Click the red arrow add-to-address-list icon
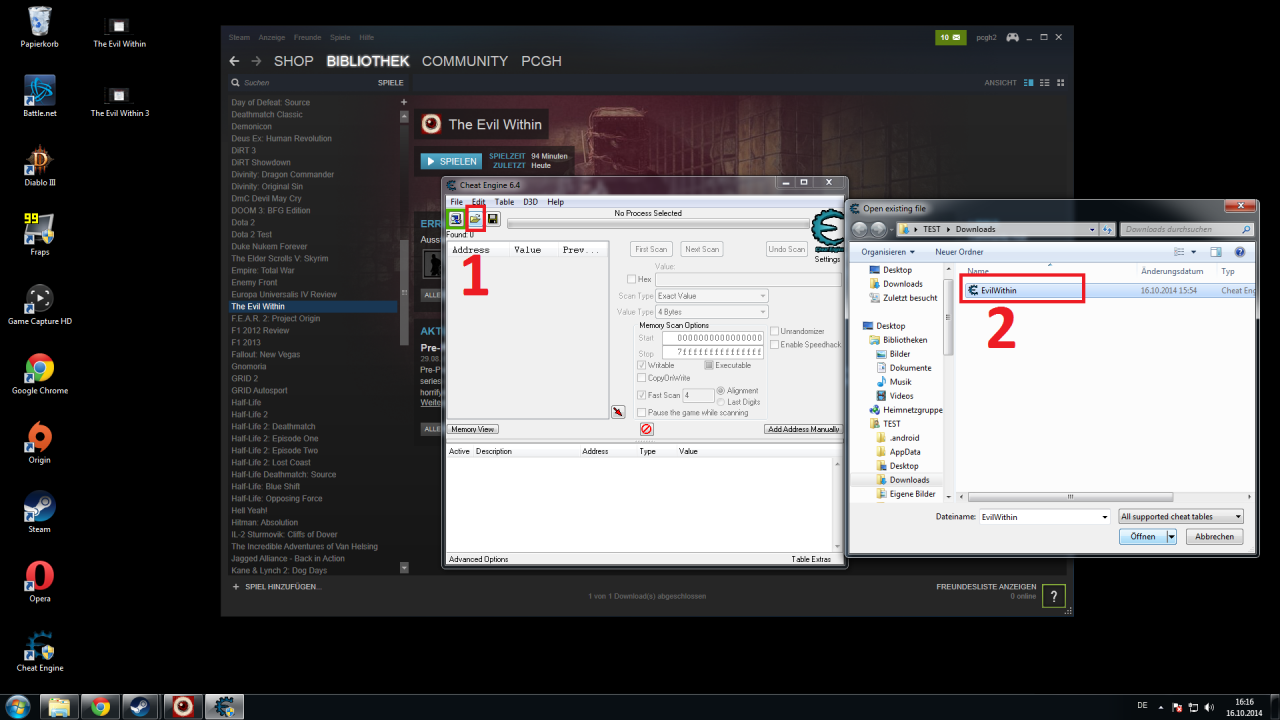The image size is (1280, 720). point(619,412)
